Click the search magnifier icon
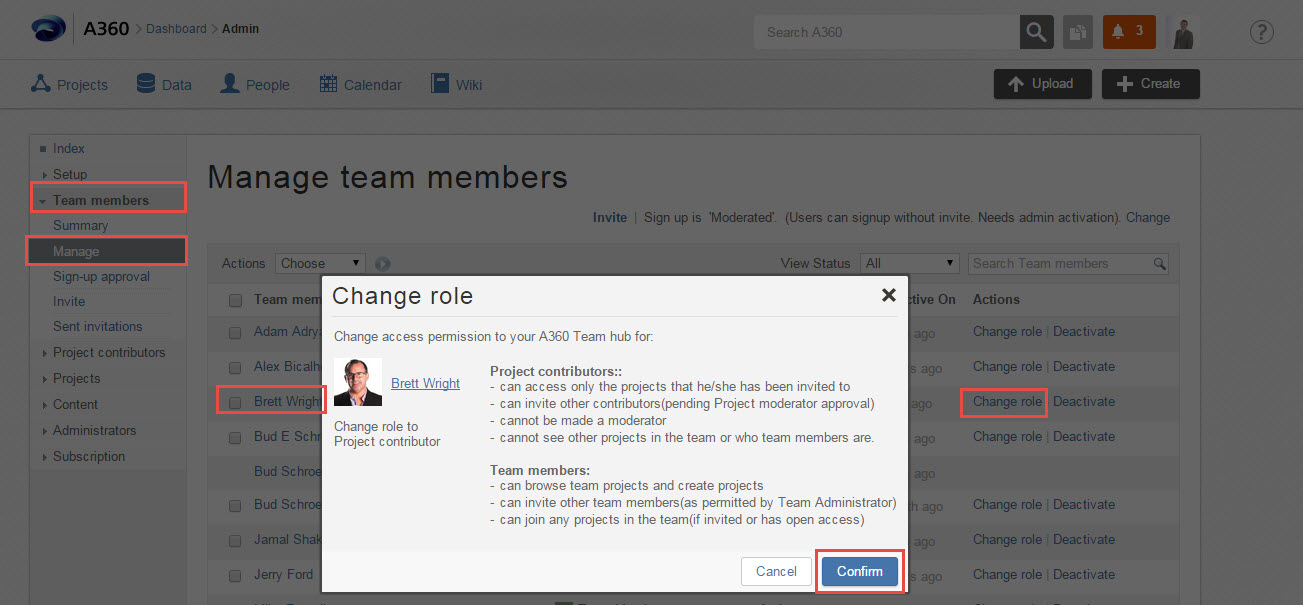1303x605 pixels. [1036, 31]
